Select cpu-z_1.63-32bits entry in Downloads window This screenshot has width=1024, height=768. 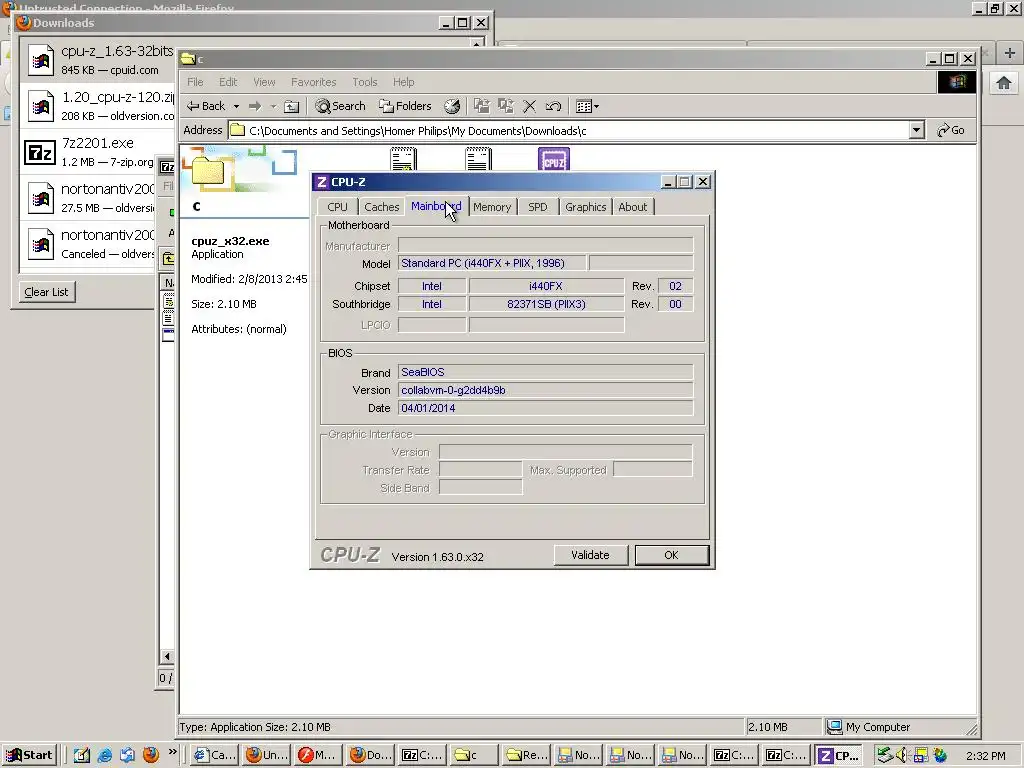[98, 59]
